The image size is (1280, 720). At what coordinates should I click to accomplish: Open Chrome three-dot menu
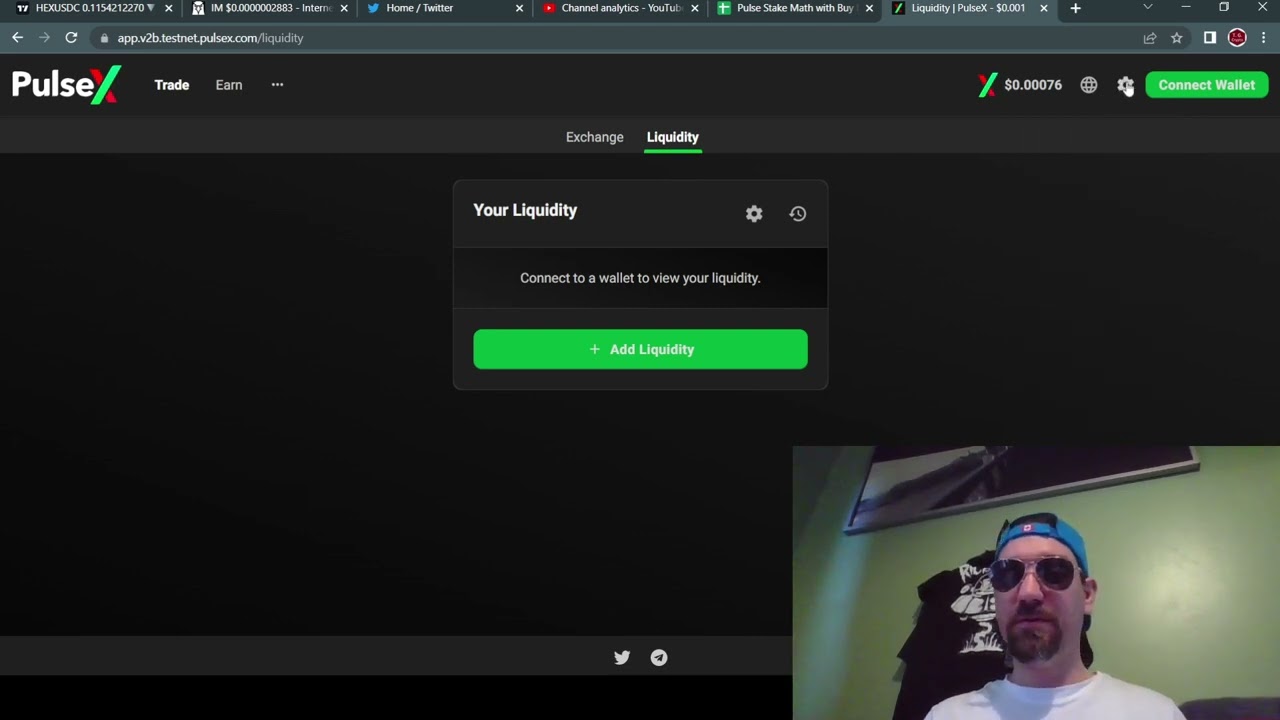1264,38
